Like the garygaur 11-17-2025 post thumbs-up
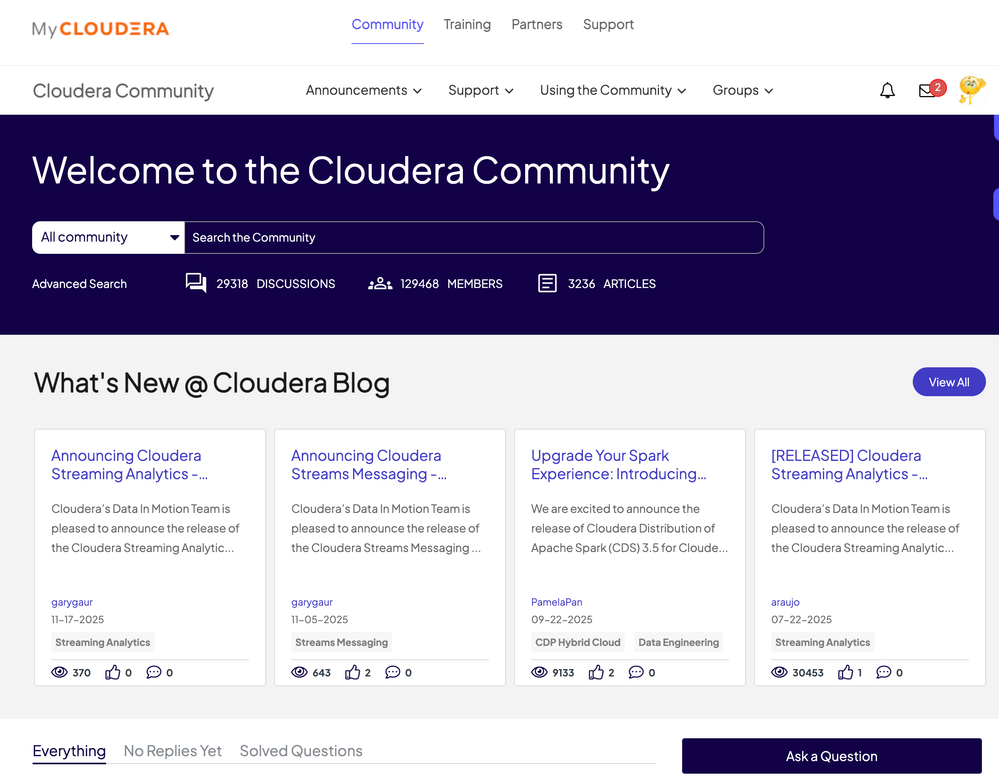 [x=113, y=672]
